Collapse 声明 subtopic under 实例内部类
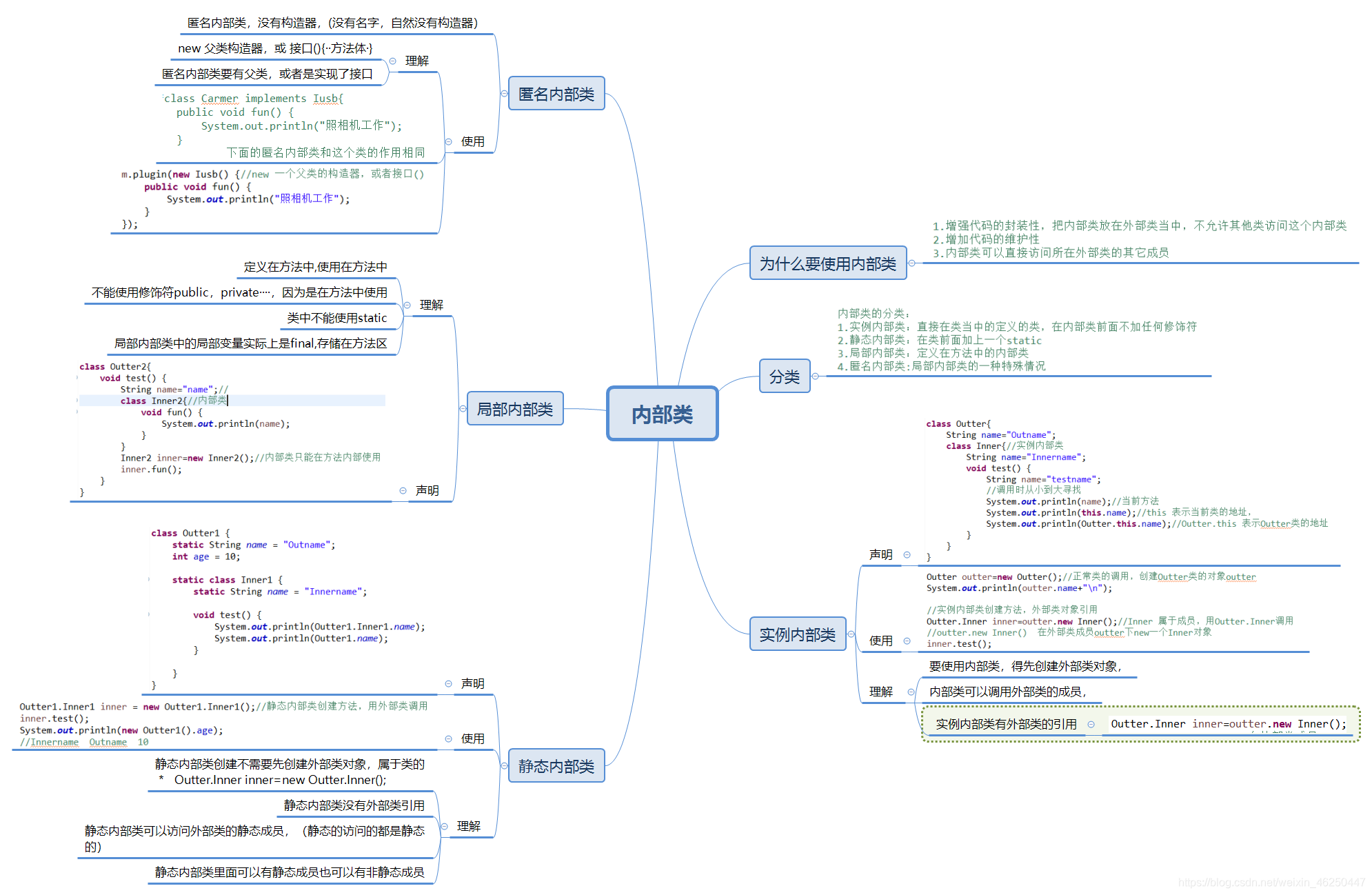Viewport: 1372px width, 895px height. point(907,555)
